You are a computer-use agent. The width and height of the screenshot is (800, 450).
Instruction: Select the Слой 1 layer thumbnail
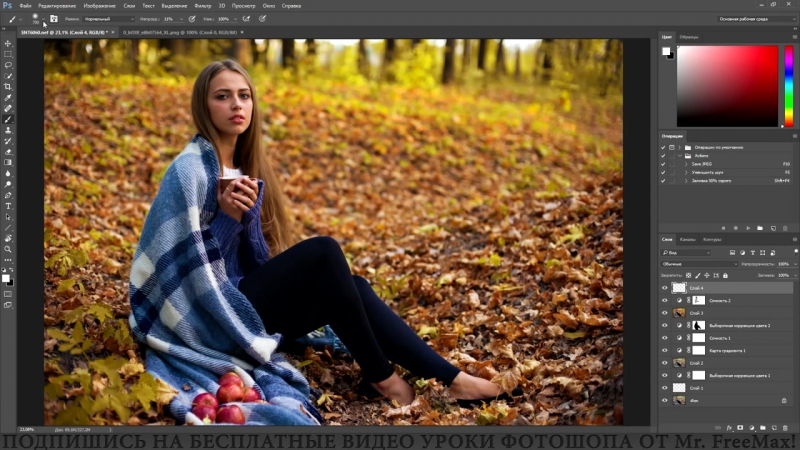(679, 388)
